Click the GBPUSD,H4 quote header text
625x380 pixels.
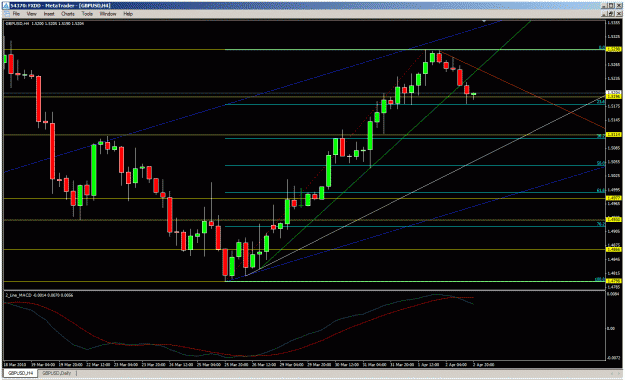coord(45,24)
